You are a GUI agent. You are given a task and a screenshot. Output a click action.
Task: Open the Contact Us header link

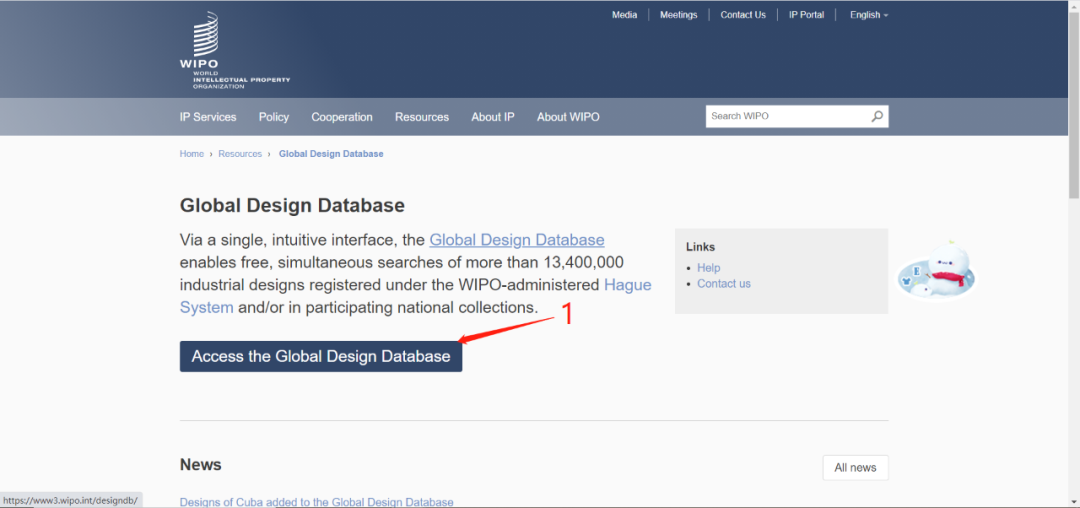pos(742,14)
